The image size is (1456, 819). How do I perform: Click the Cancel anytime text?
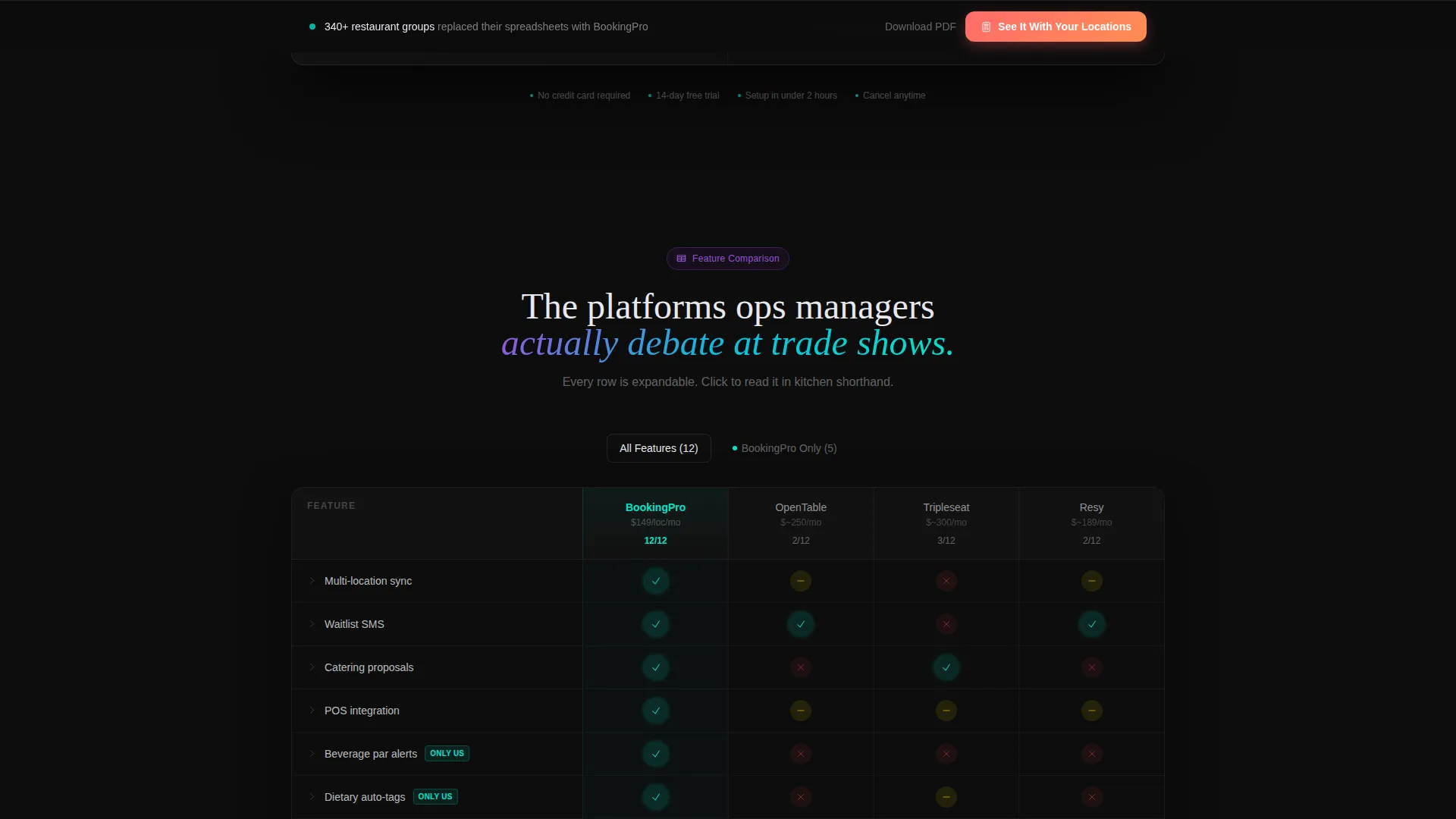(894, 96)
